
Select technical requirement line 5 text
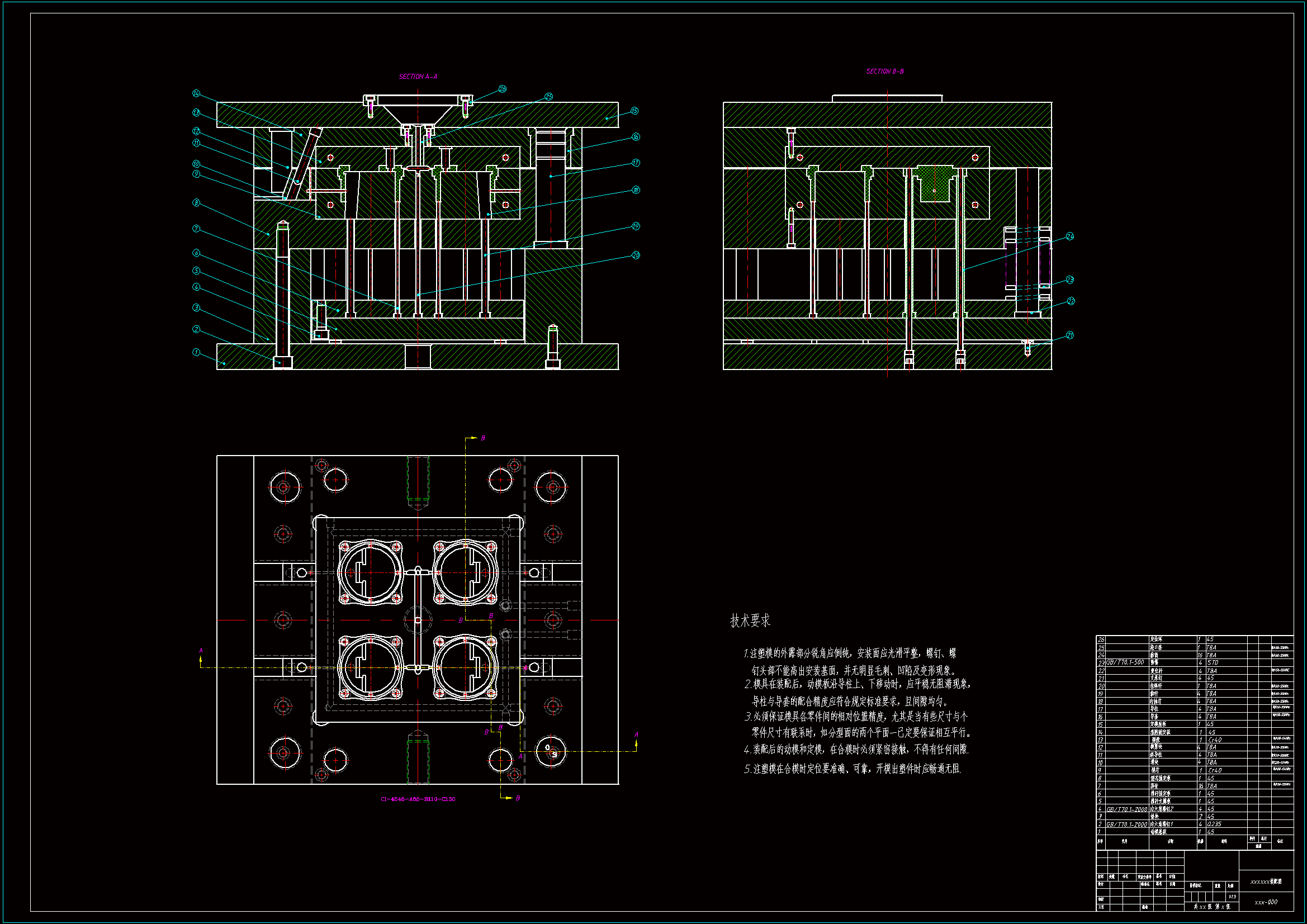(852, 769)
